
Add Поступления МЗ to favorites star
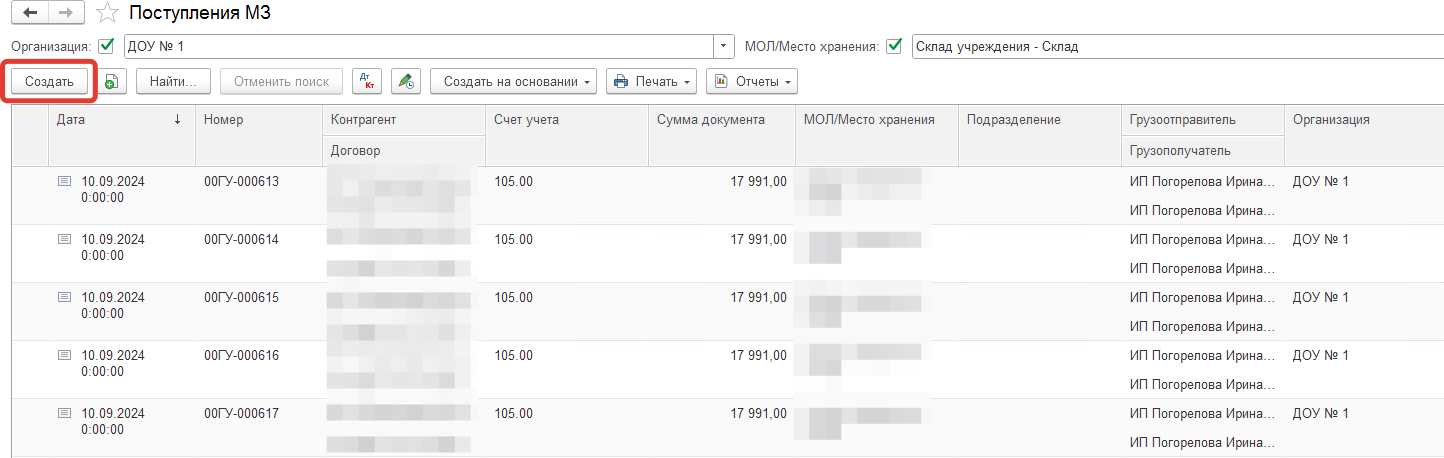click(x=107, y=14)
